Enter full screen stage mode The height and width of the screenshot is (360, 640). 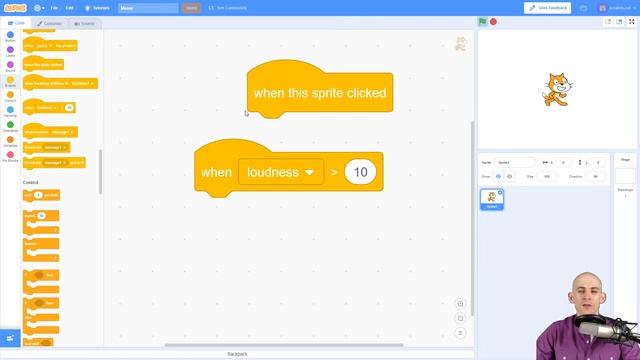click(631, 22)
